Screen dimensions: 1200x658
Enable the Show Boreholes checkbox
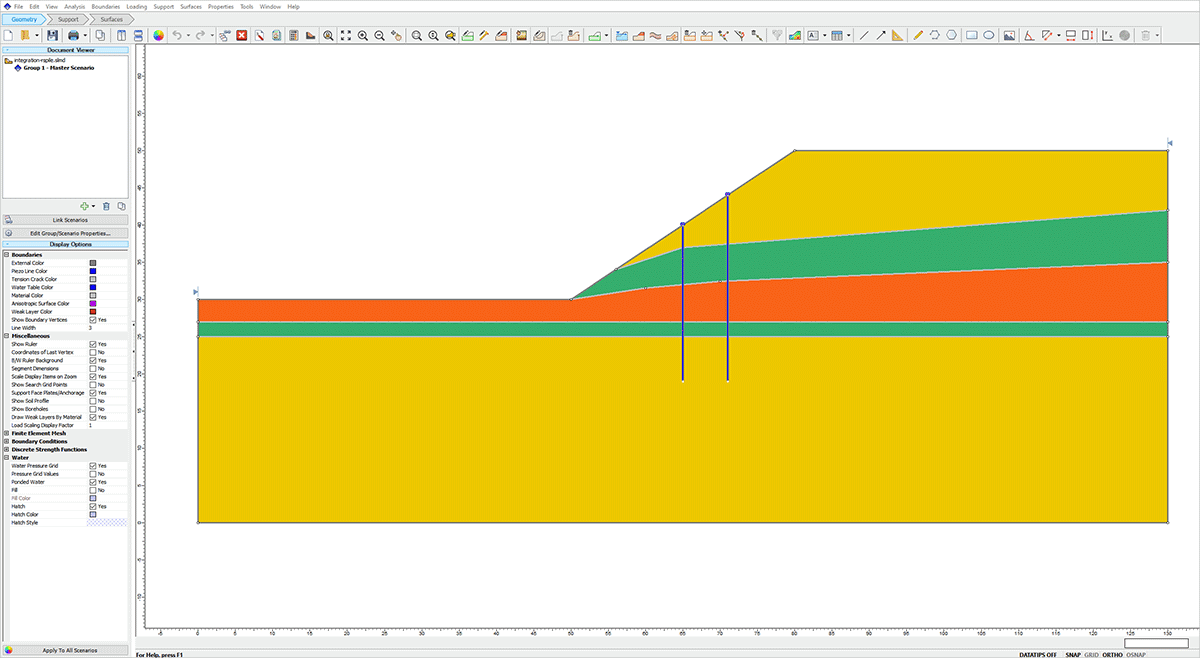[x=93, y=409]
